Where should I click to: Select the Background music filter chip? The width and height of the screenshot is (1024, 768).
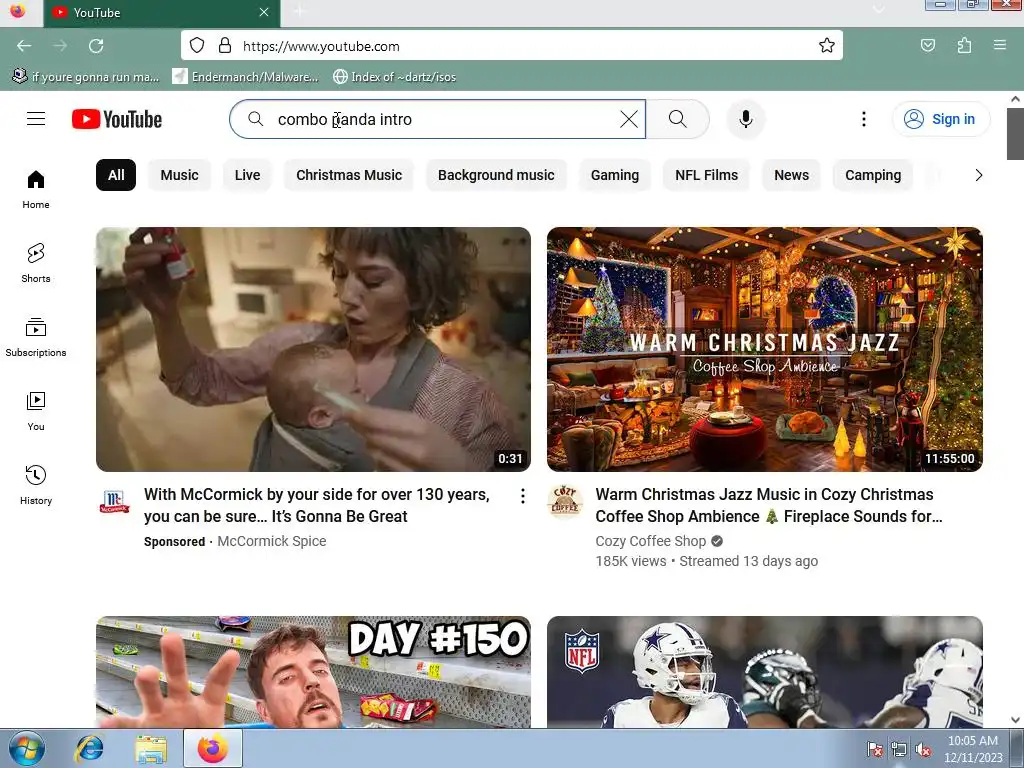click(x=496, y=175)
